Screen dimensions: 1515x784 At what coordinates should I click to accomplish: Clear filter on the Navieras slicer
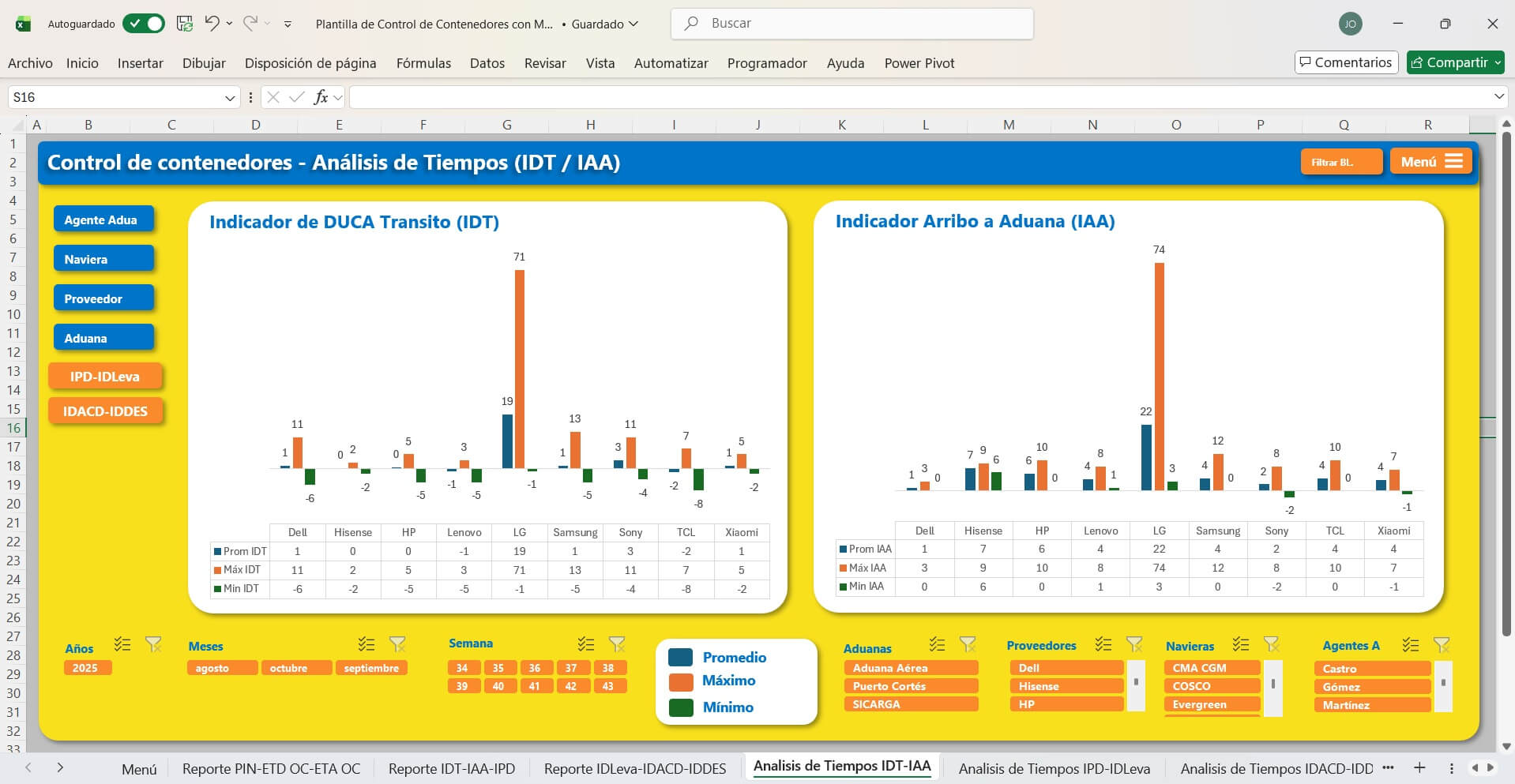tap(1271, 644)
